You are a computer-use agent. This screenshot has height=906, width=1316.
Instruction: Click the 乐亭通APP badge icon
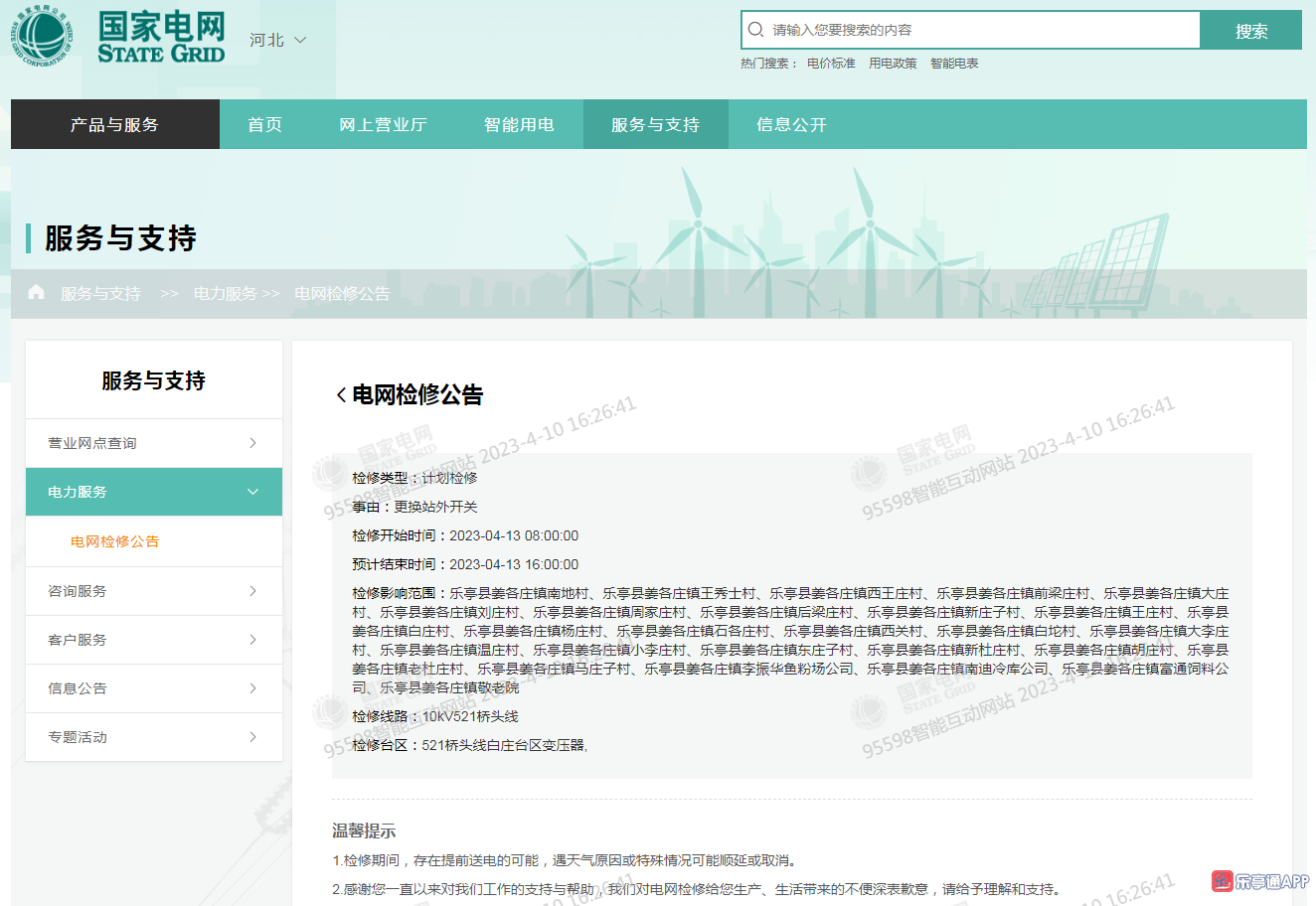1222,881
